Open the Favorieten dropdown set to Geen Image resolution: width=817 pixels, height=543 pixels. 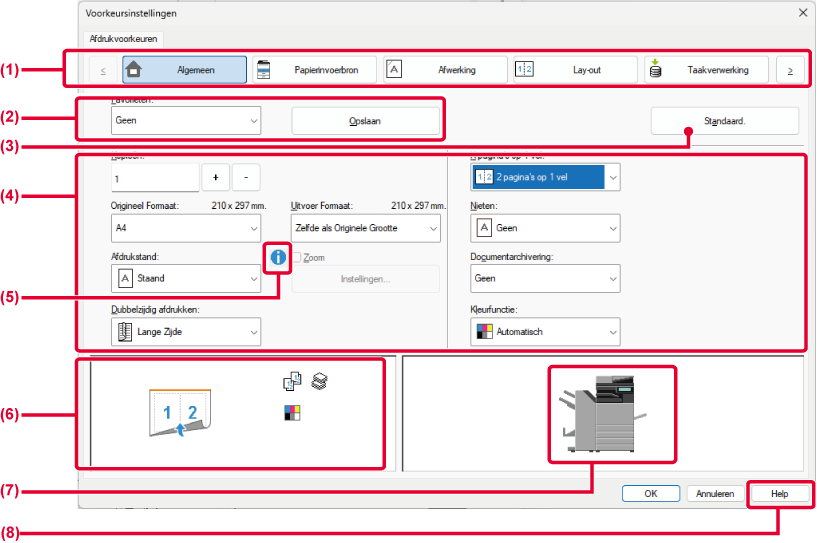pos(185,120)
